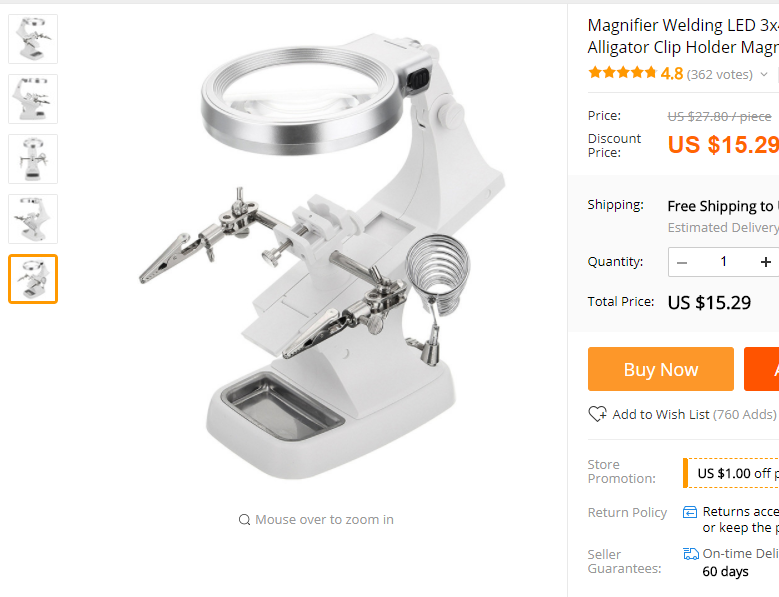779x597 pixels.
Task: Click the orange Add to Cart button
Action: 762,369
